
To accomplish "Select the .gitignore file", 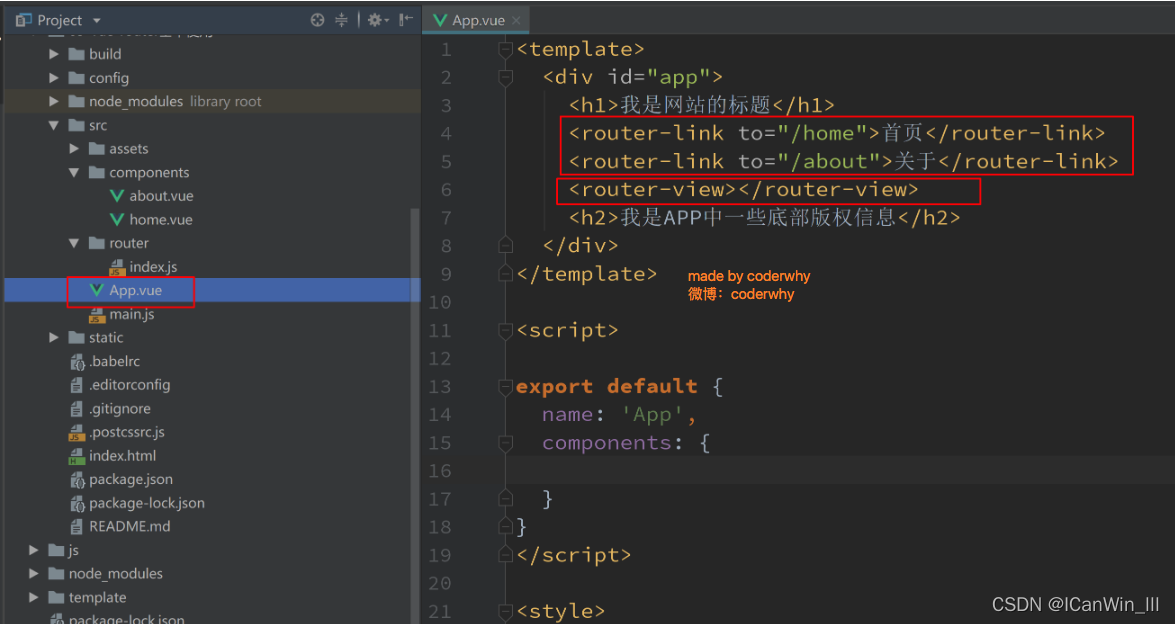I will click(120, 408).
